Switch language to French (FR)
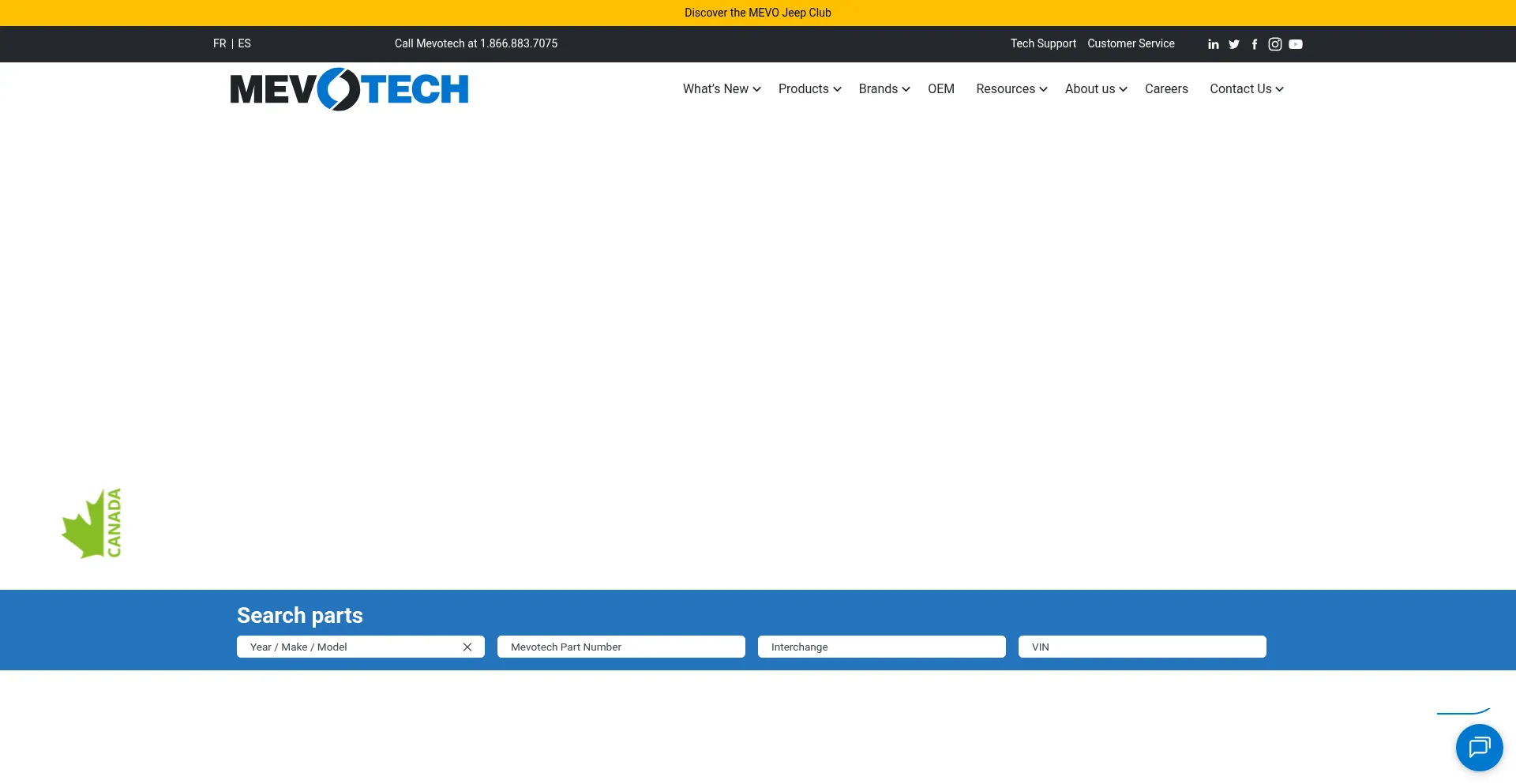Image resolution: width=1516 pixels, height=784 pixels. (x=220, y=43)
